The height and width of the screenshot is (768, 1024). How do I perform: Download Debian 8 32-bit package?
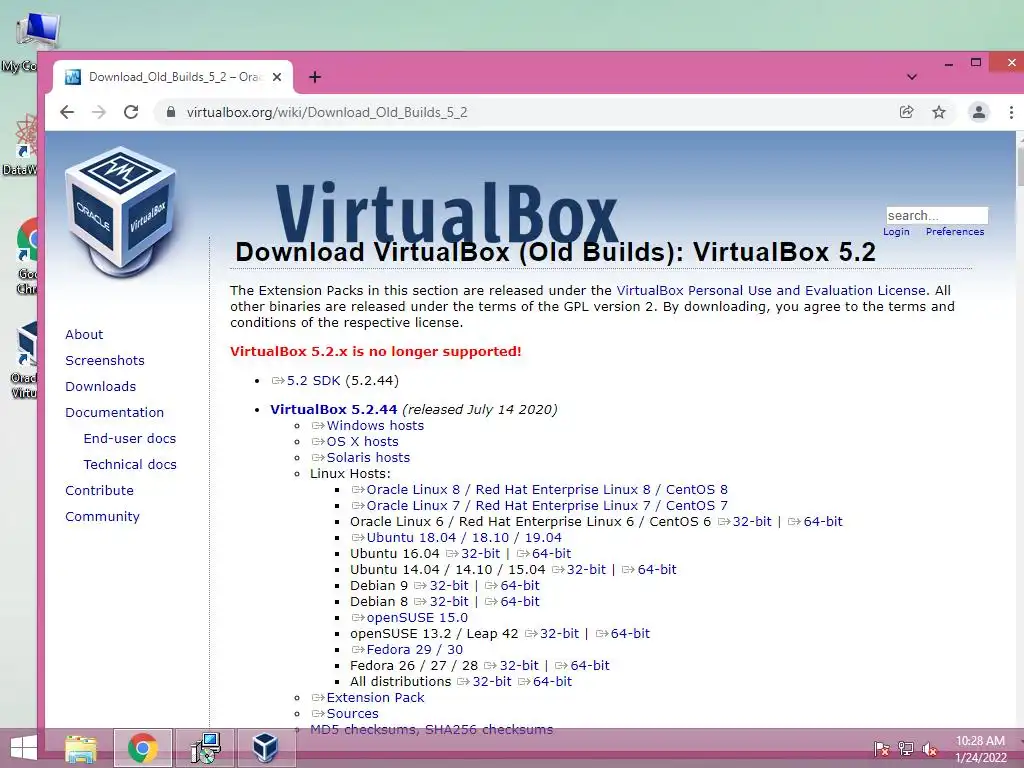pos(441,601)
